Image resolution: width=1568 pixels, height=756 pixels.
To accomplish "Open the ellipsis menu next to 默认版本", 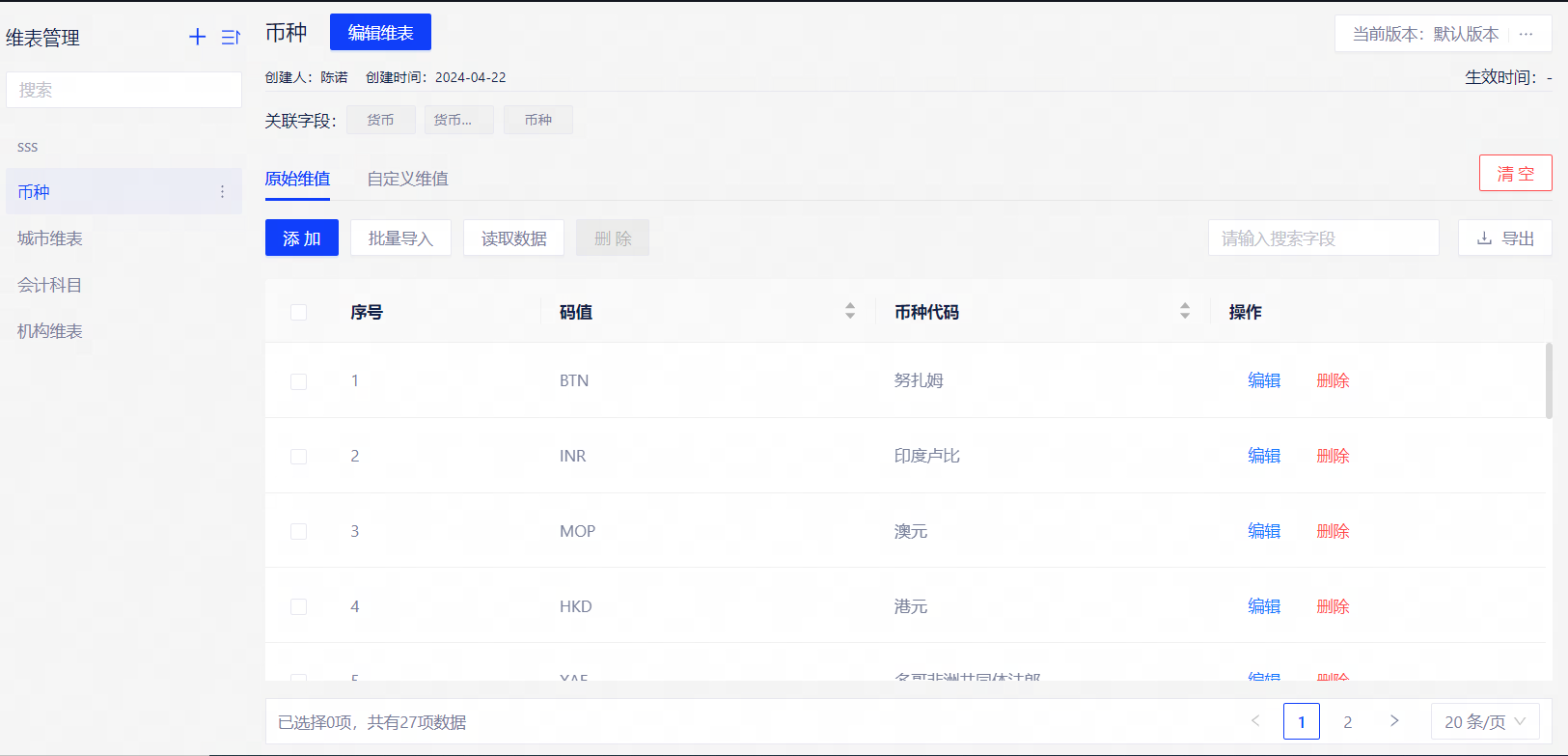I will pyautogui.click(x=1526, y=34).
